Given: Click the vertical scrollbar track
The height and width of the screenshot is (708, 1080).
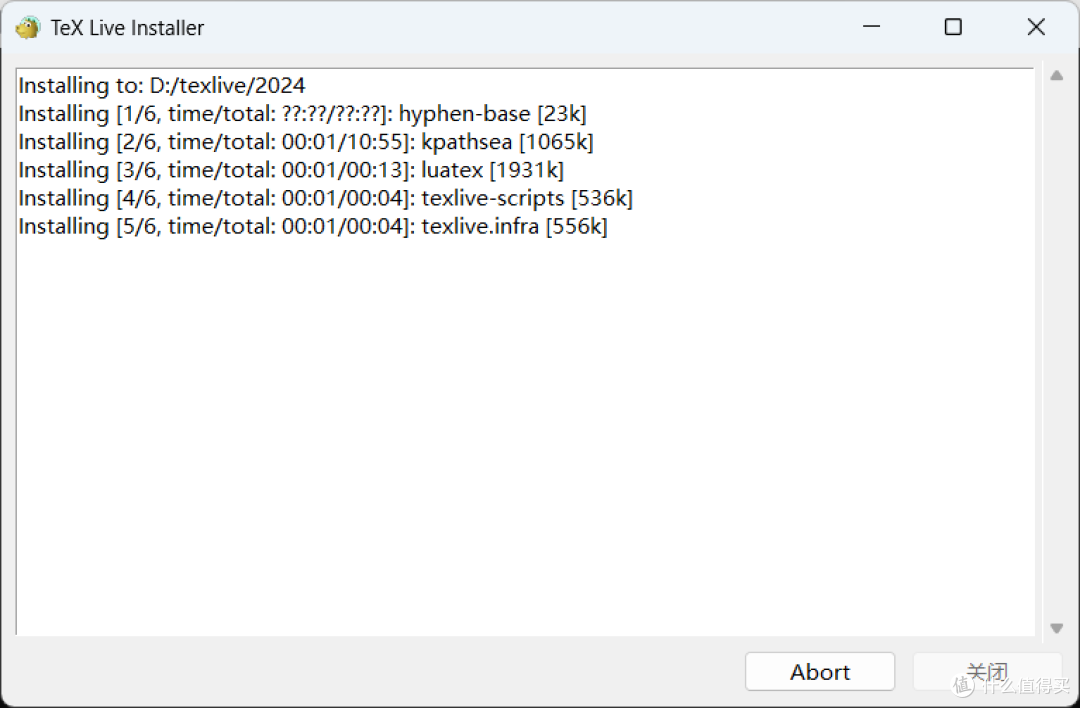Looking at the screenshot, I should [x=1057, y=351].
